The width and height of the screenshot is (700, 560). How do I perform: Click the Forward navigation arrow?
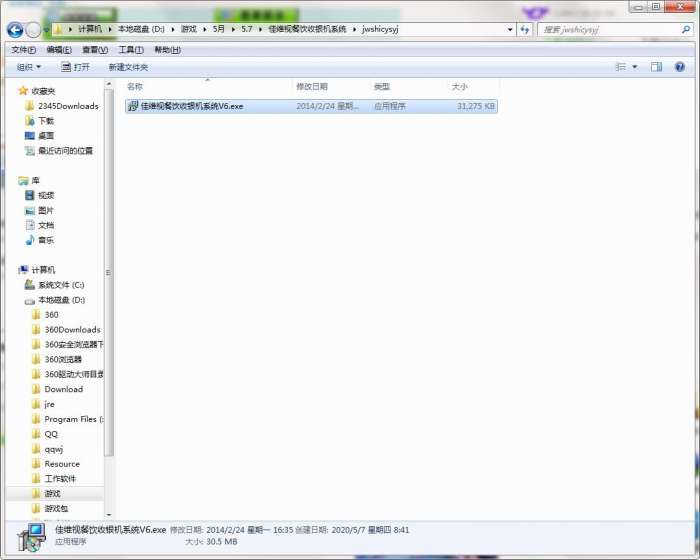pos(33,30)
